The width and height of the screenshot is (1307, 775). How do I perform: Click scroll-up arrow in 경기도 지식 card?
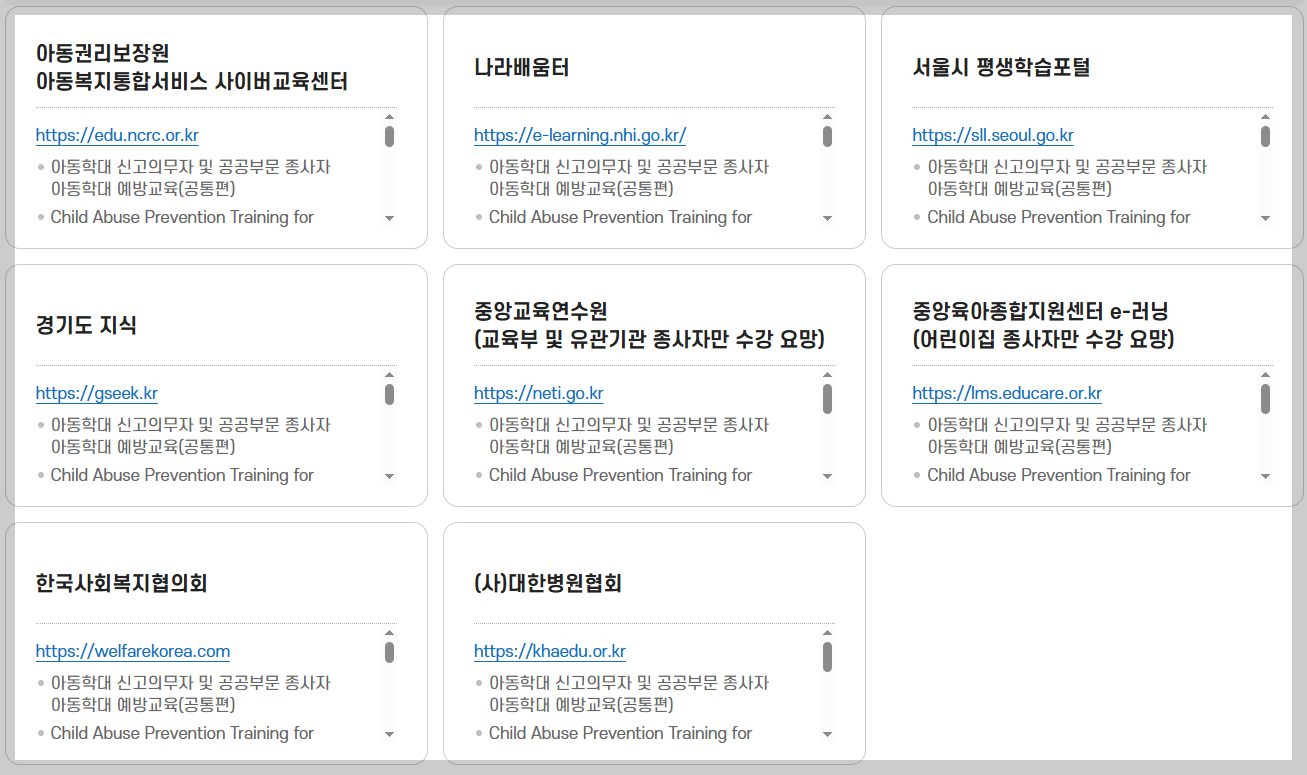click(x=389, y=375)
